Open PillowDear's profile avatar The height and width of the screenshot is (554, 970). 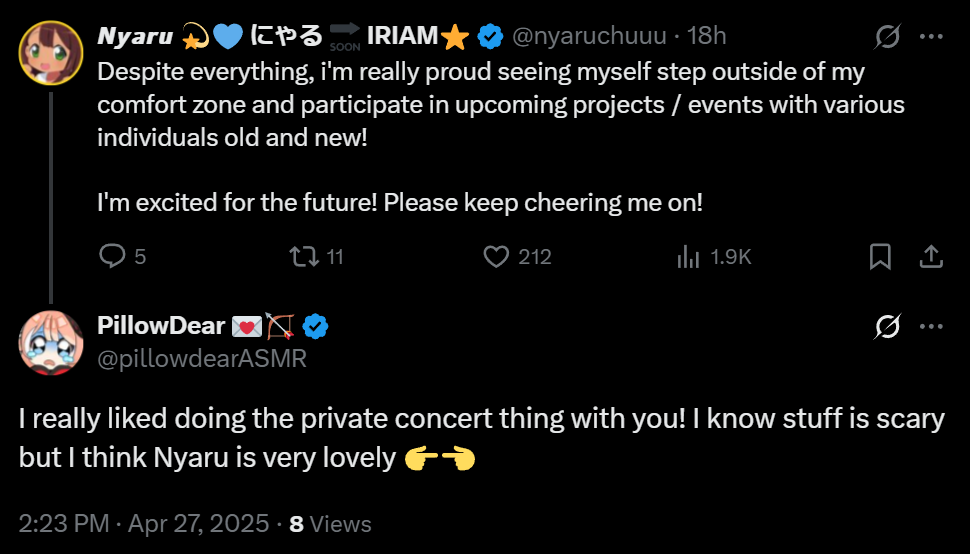click(50, 342)
